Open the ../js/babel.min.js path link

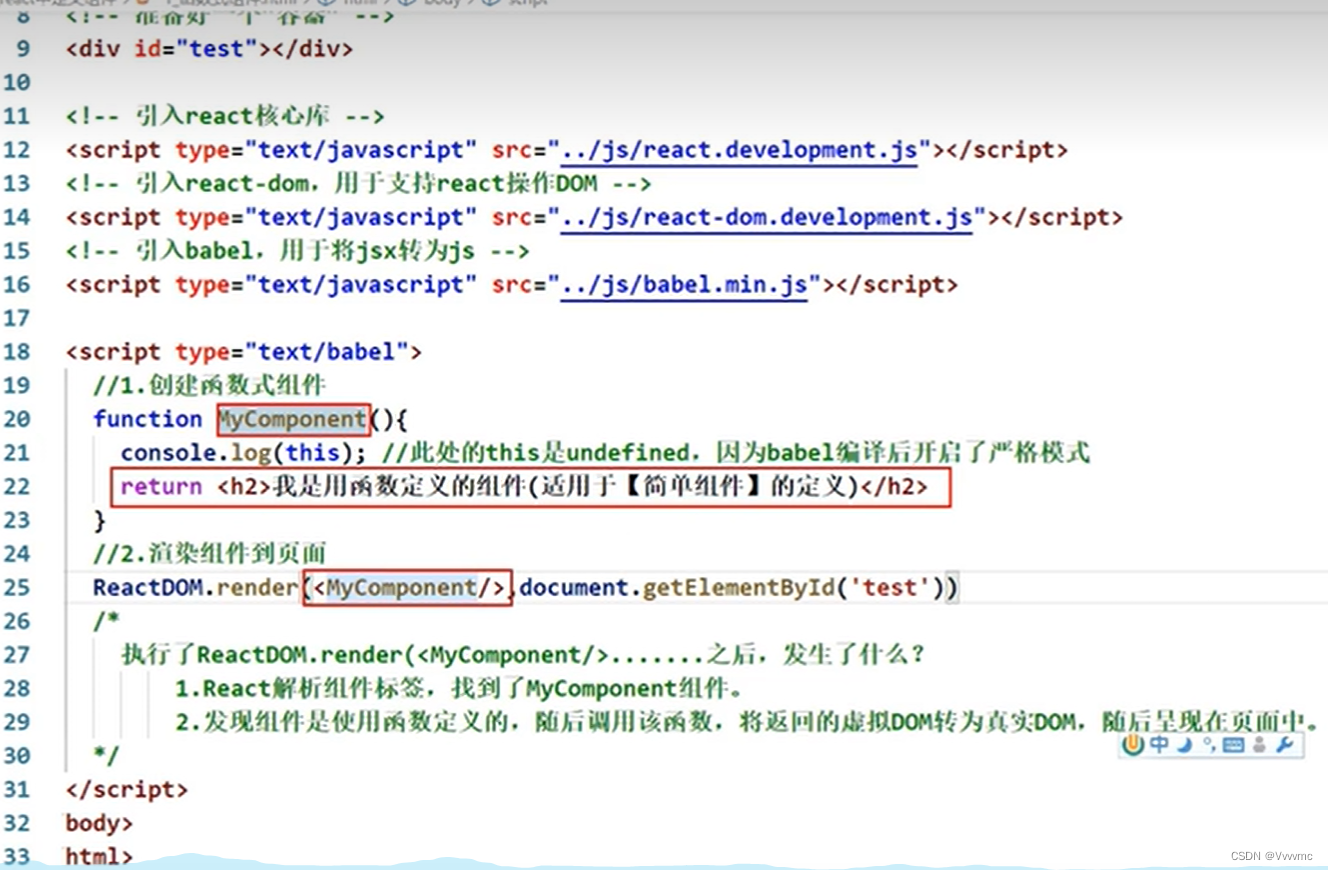pos(684,285)
